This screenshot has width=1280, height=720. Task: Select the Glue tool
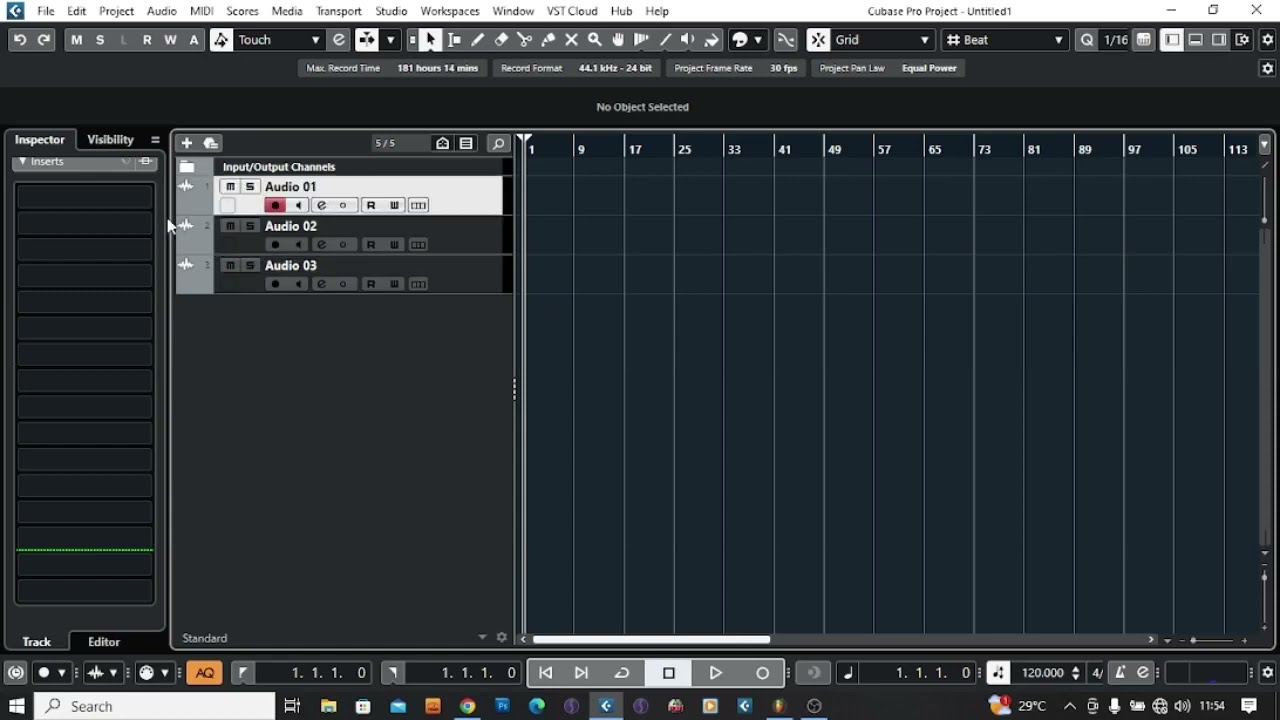click(548, 40)
